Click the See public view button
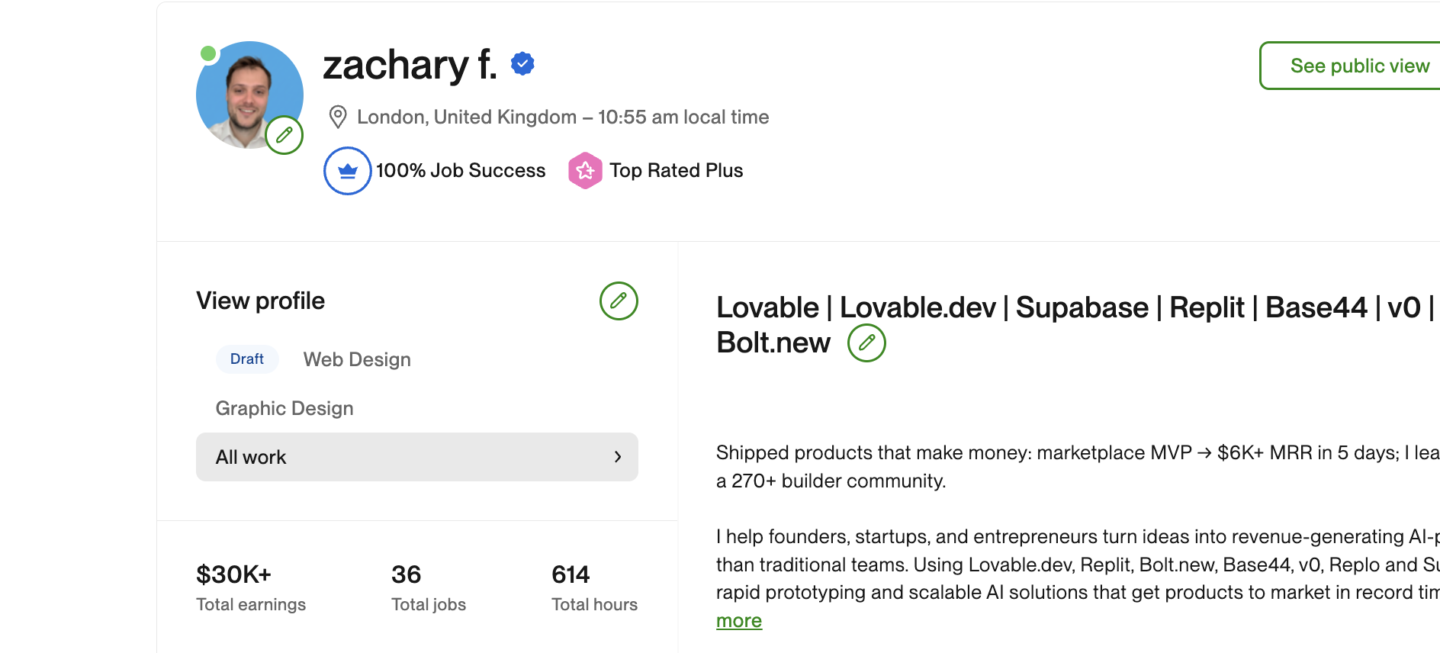 1359,66
